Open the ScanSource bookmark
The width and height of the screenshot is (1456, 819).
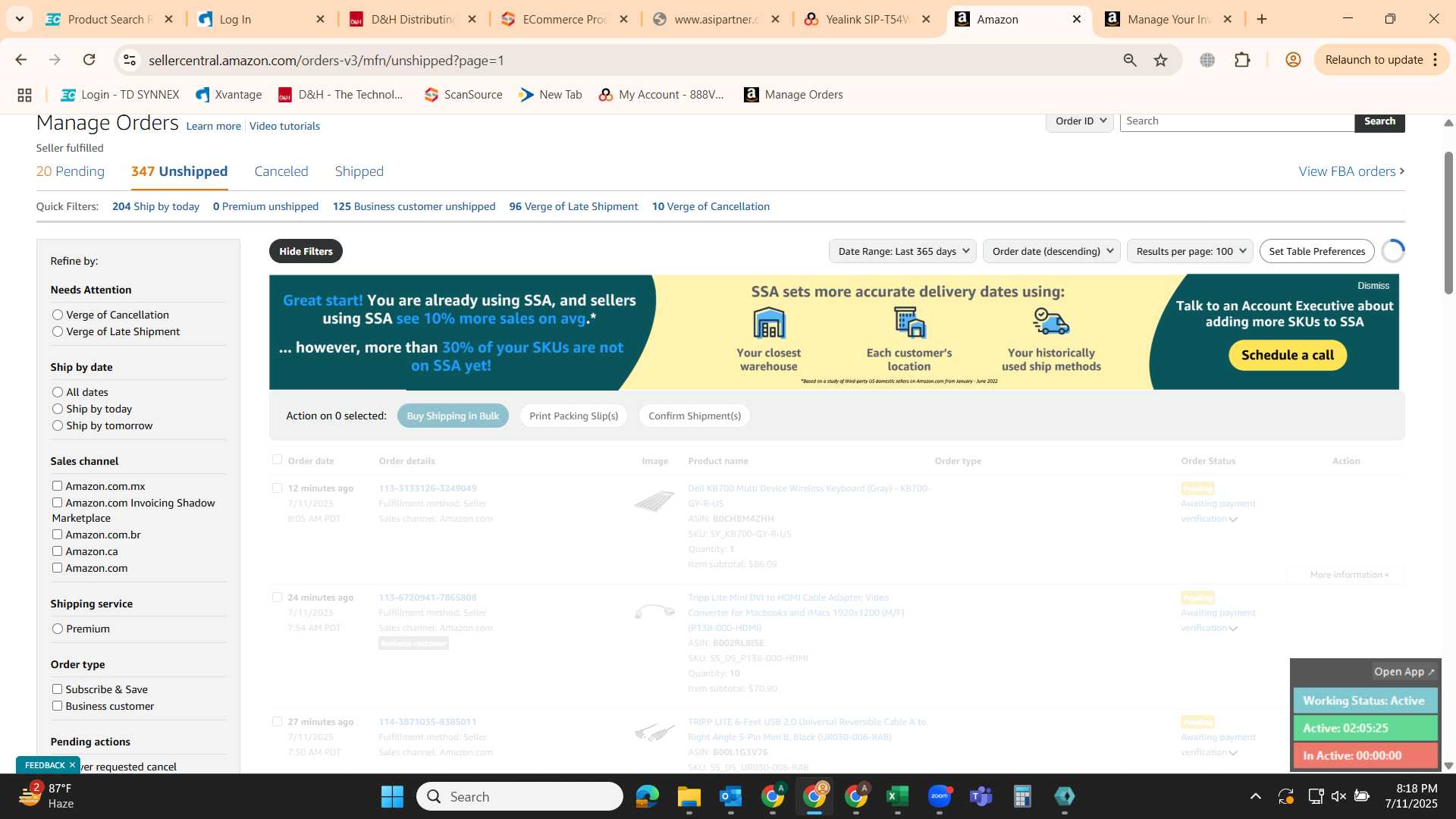(x=463, y=95)
